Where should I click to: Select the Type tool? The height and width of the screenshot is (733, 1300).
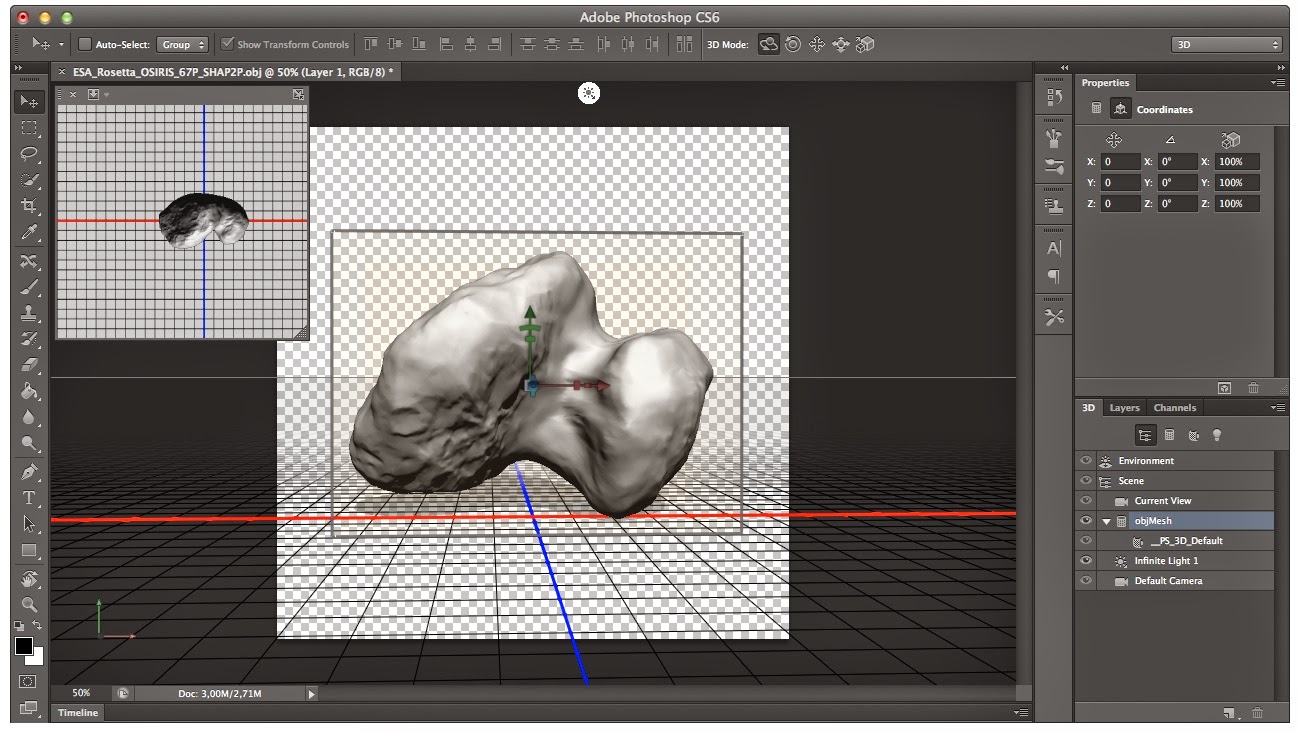pyautogui.click(x=29, y=498)
